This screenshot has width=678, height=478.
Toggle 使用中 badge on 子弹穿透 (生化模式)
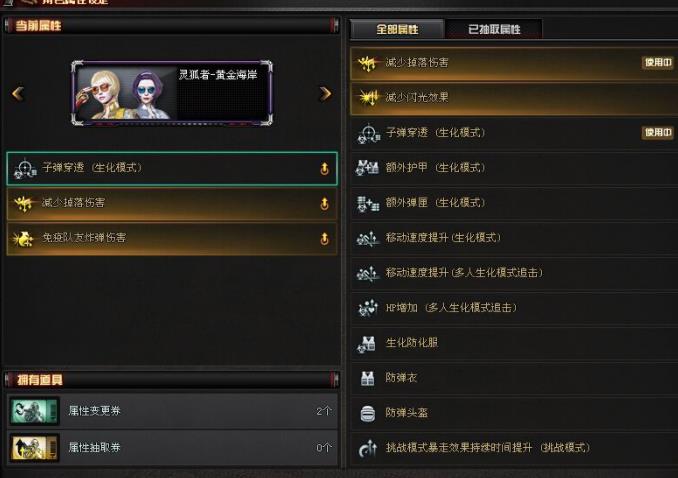[x=658, y=132]
